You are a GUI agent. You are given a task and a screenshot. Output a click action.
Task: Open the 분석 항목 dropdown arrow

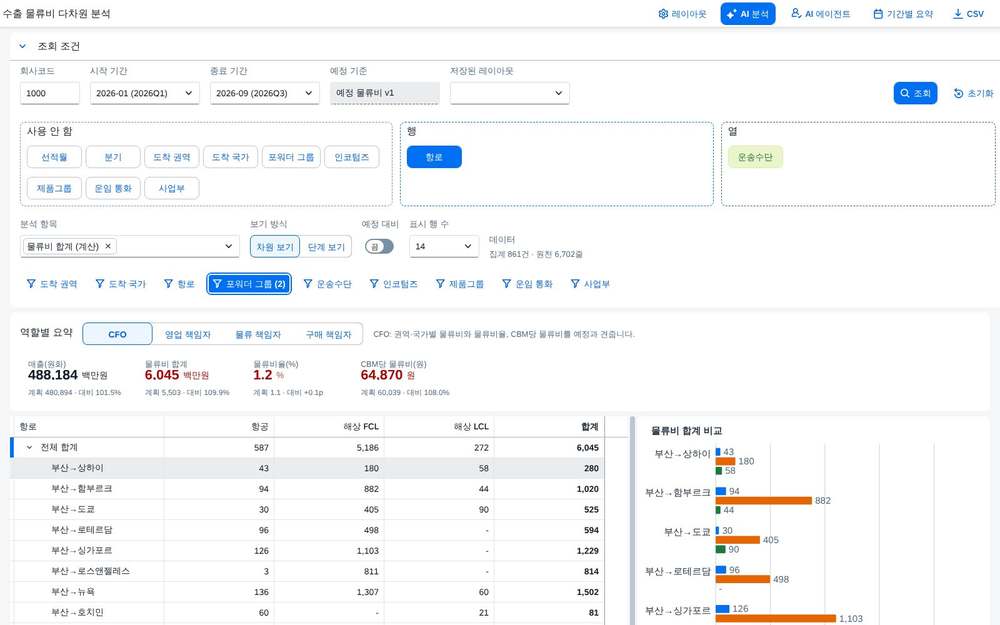tap(228, 246)
